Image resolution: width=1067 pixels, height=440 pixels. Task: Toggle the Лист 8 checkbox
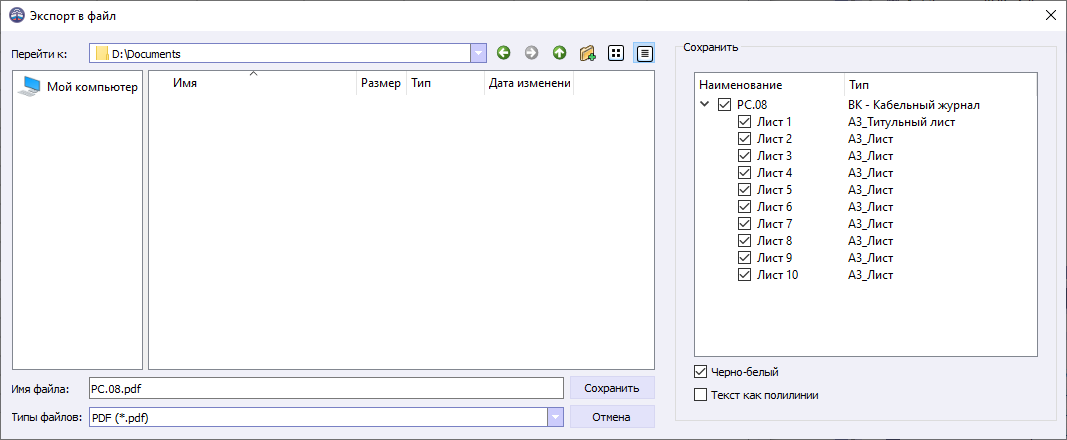pyautogui.click(x=744, y=241)
